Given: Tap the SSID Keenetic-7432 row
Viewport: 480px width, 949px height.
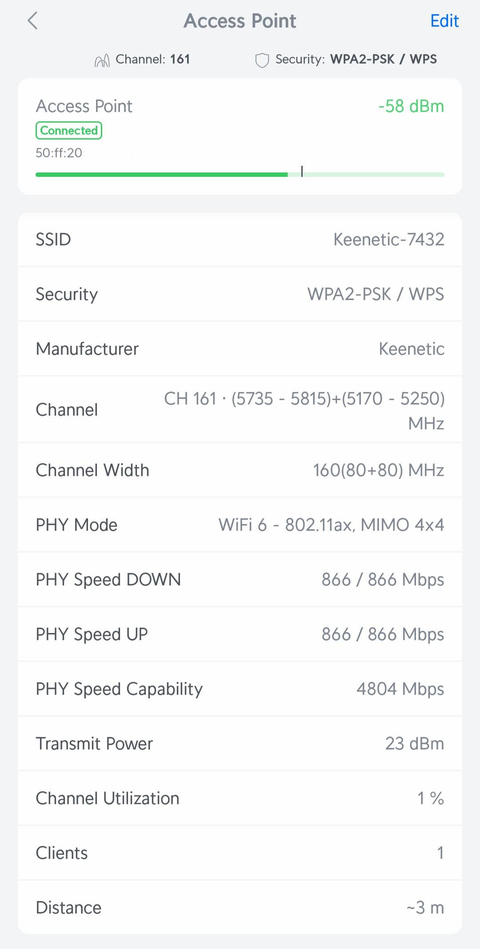Looking at the screenshot, I should tap(240, 240).
